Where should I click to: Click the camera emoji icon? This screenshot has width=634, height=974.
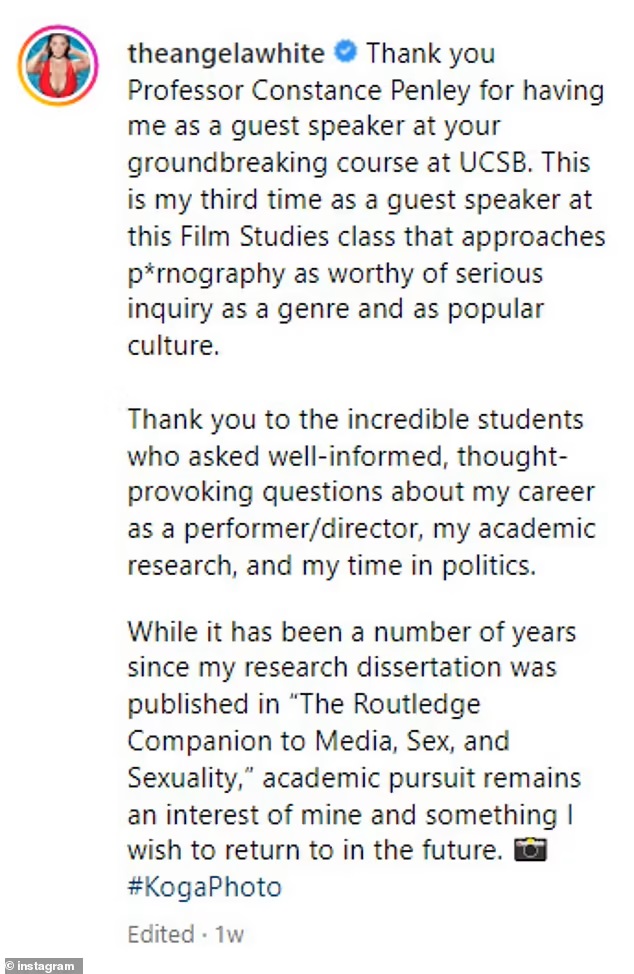pos(530,849)
